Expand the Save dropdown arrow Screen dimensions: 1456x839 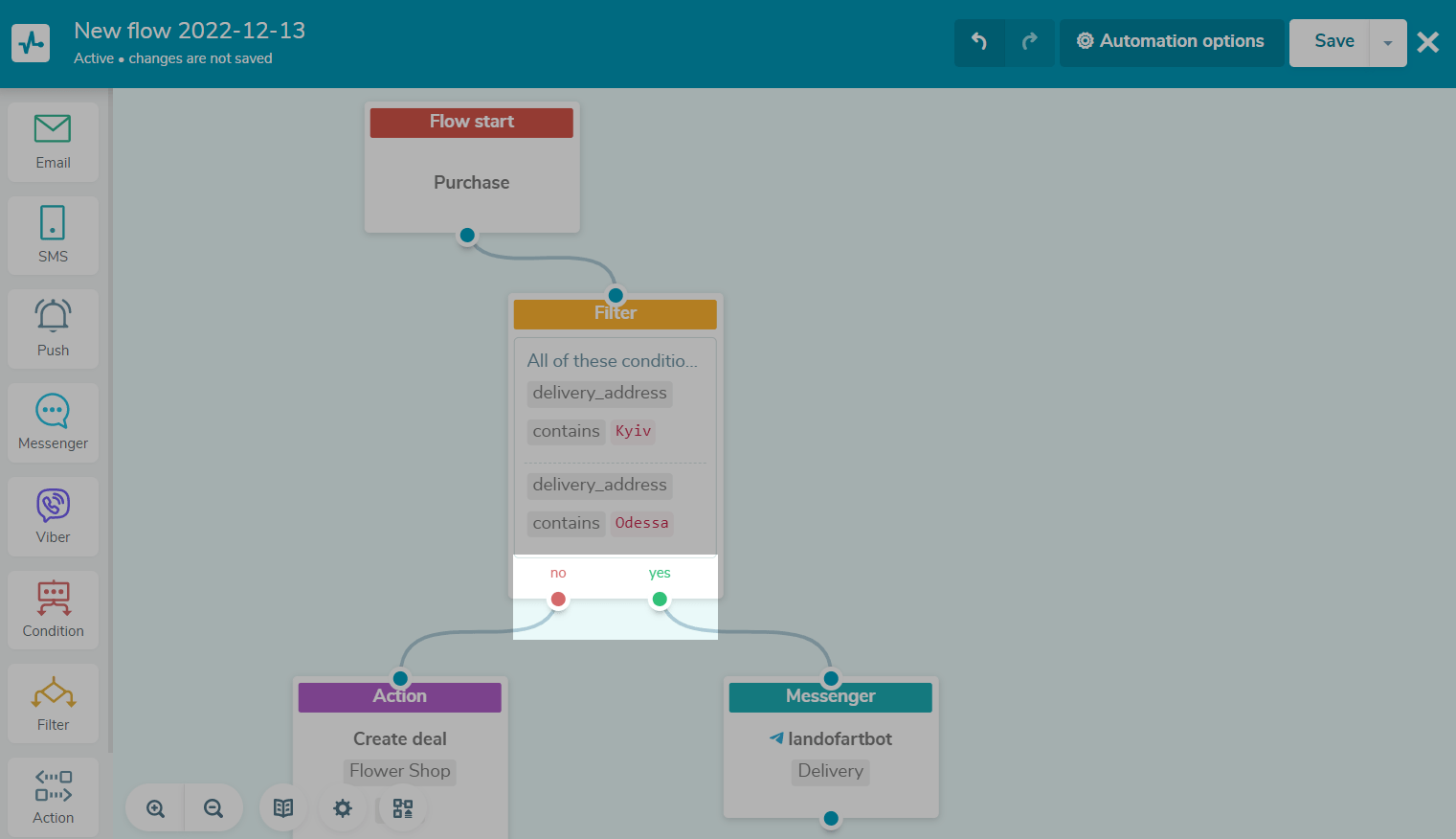(1387, 43)
